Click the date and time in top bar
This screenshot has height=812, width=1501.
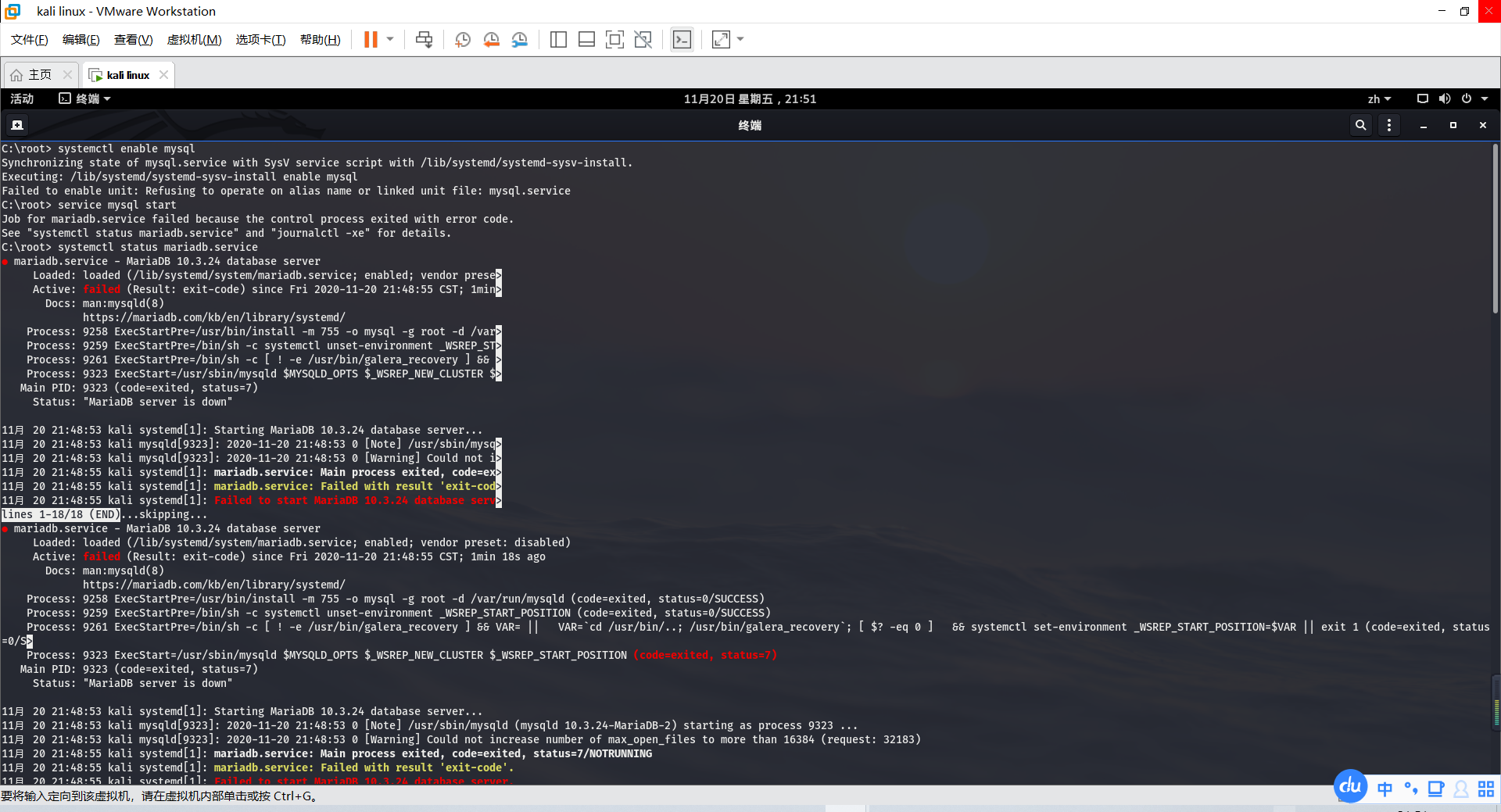[750, 98]
